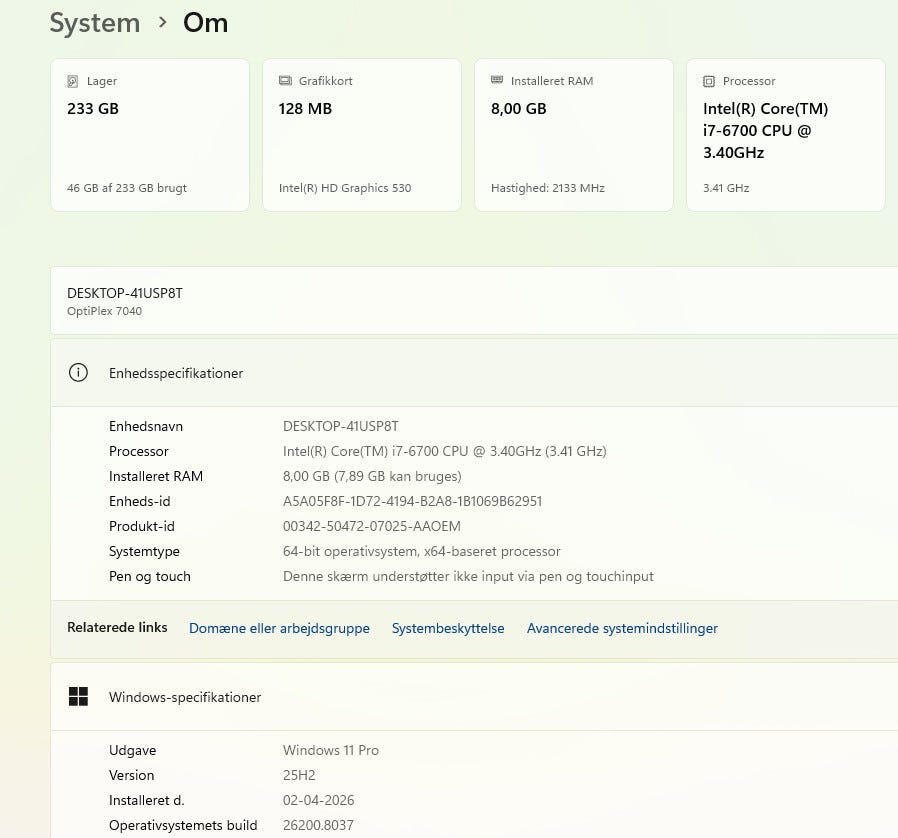Collapse the Enhedsspecifikationer section header
898x838 pixels.
pyautogui.click(x=480, y=373)
